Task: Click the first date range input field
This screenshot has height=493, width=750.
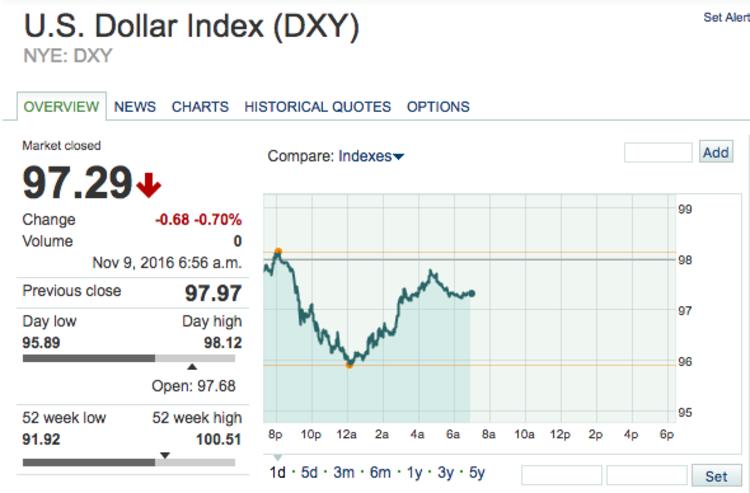Action: 561,475
